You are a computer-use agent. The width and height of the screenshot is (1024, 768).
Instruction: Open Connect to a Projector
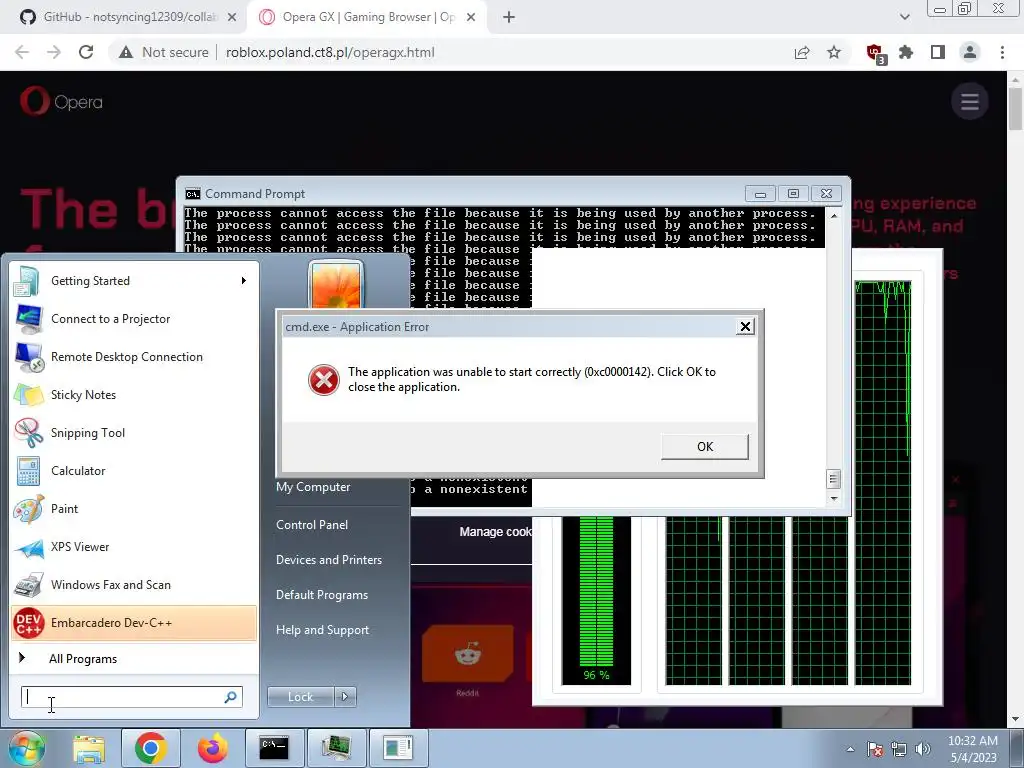(x=134, y=319)
